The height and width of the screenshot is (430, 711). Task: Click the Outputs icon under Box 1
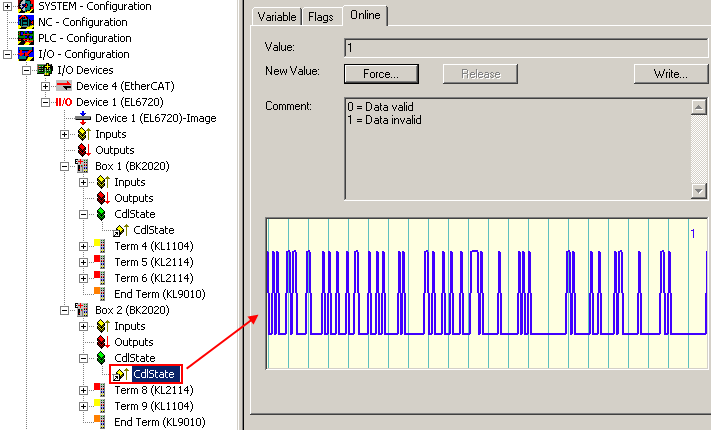[103, 198]
